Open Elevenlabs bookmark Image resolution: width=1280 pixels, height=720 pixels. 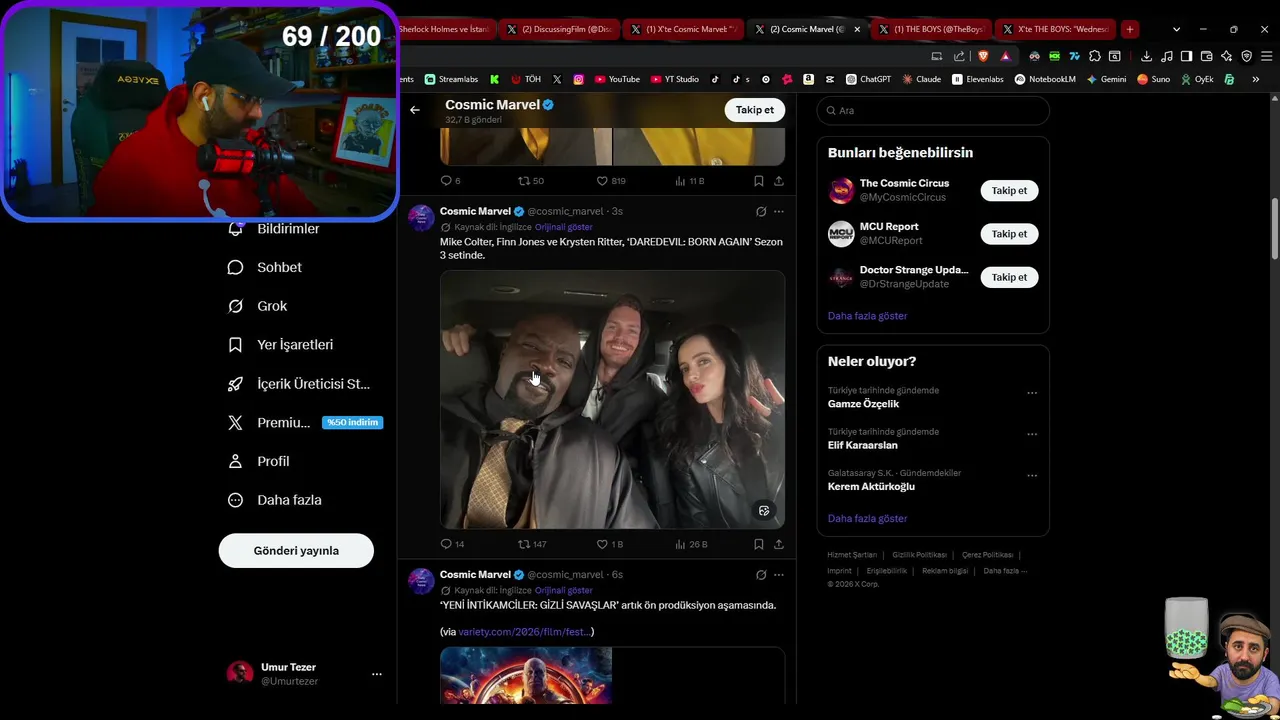[978, 79]
